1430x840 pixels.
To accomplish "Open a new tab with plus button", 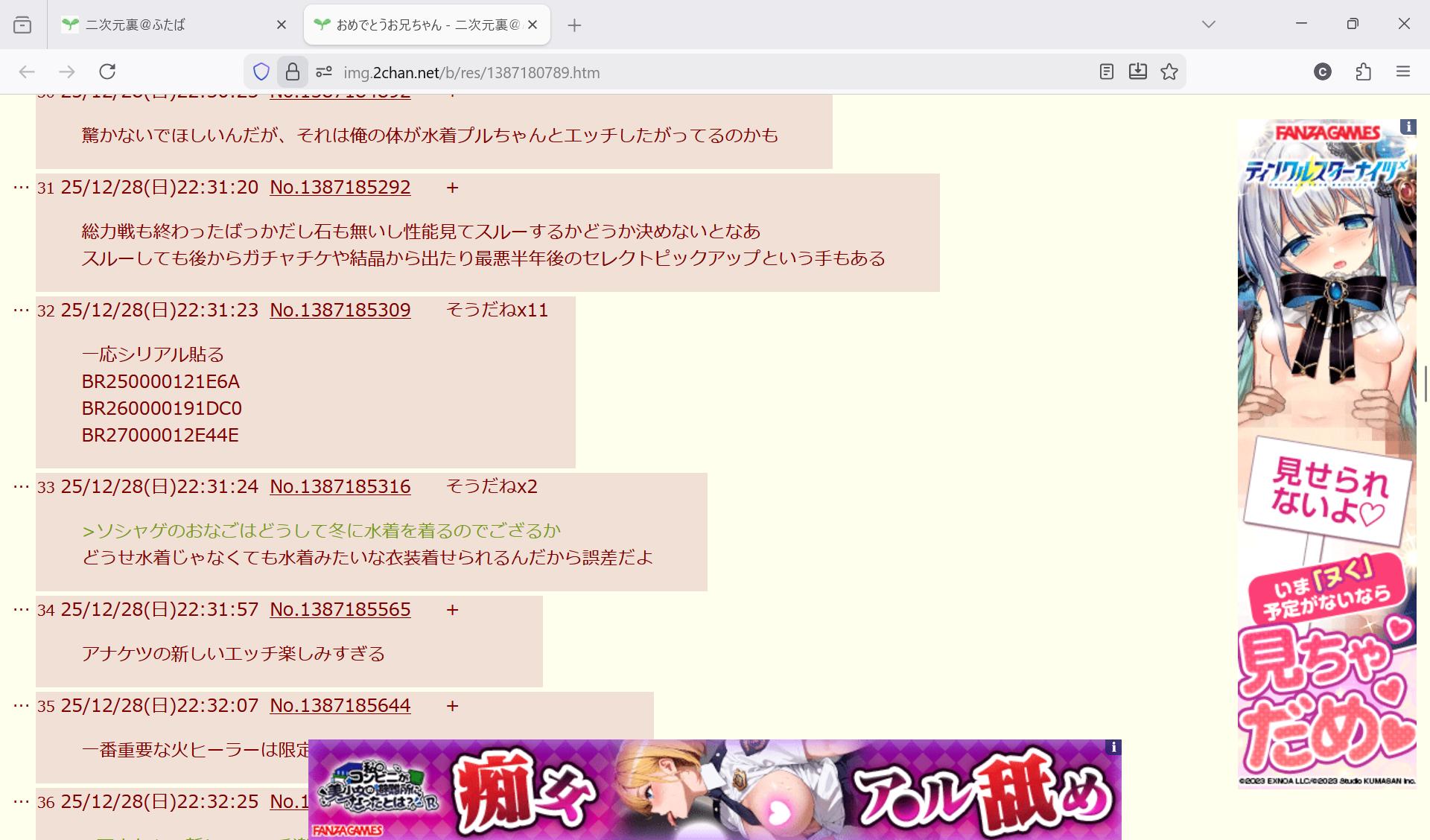I will [574, 25].
